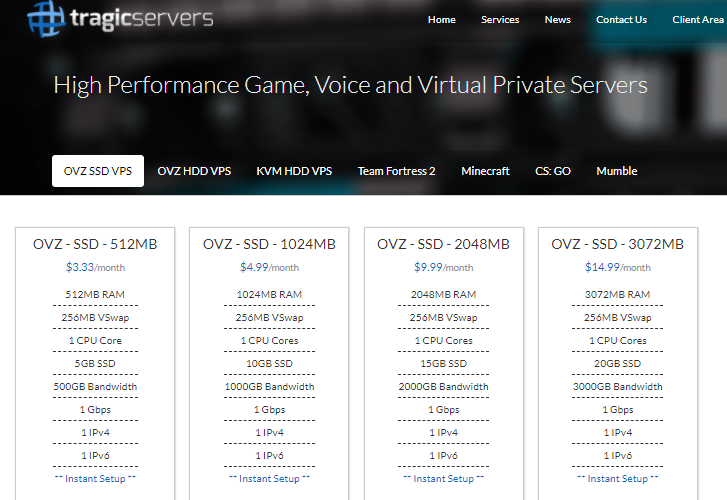Screen dimensions: 727x500
Task: Select the OVZ SSD VPS tab
Action: click(x=98, y=171)
